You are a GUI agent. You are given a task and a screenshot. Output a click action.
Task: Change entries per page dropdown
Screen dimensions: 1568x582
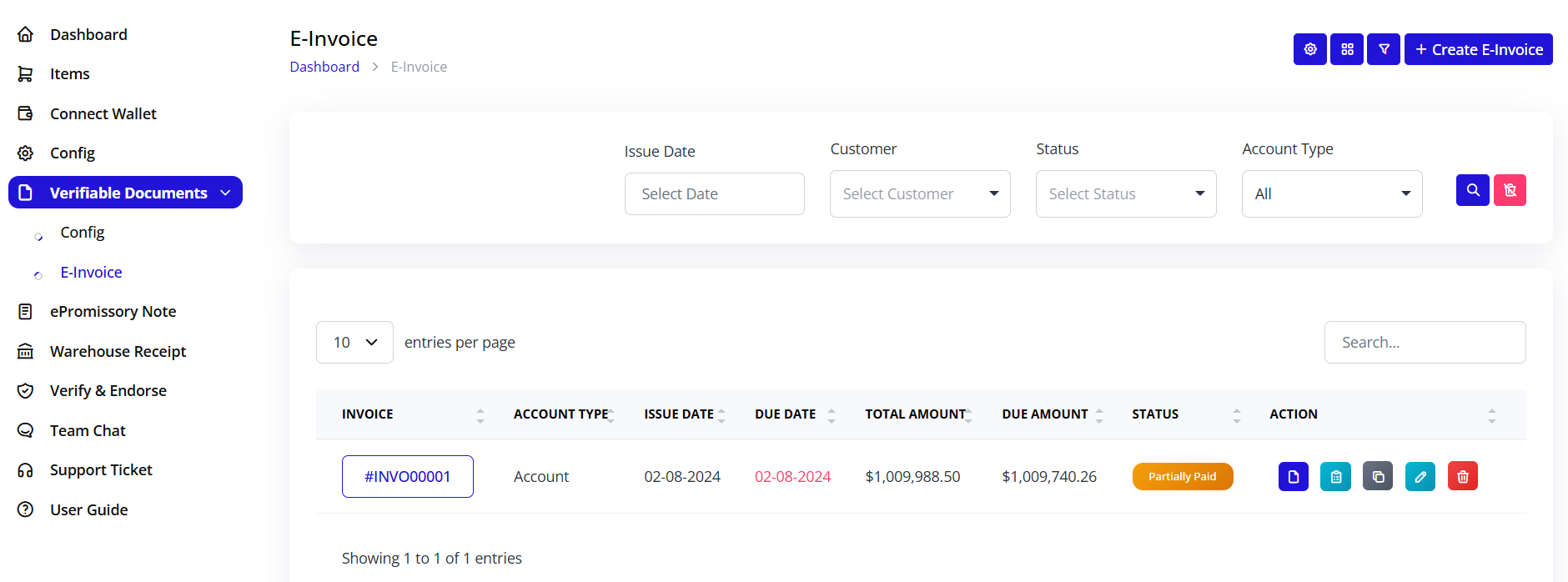354,342
